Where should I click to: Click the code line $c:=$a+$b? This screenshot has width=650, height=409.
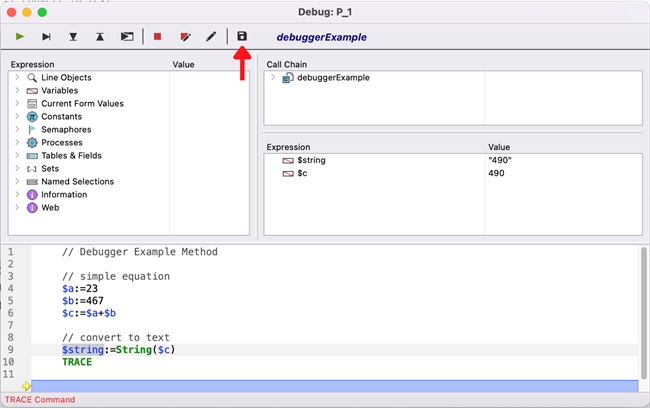pyautogui.click(x=88, y=313)
